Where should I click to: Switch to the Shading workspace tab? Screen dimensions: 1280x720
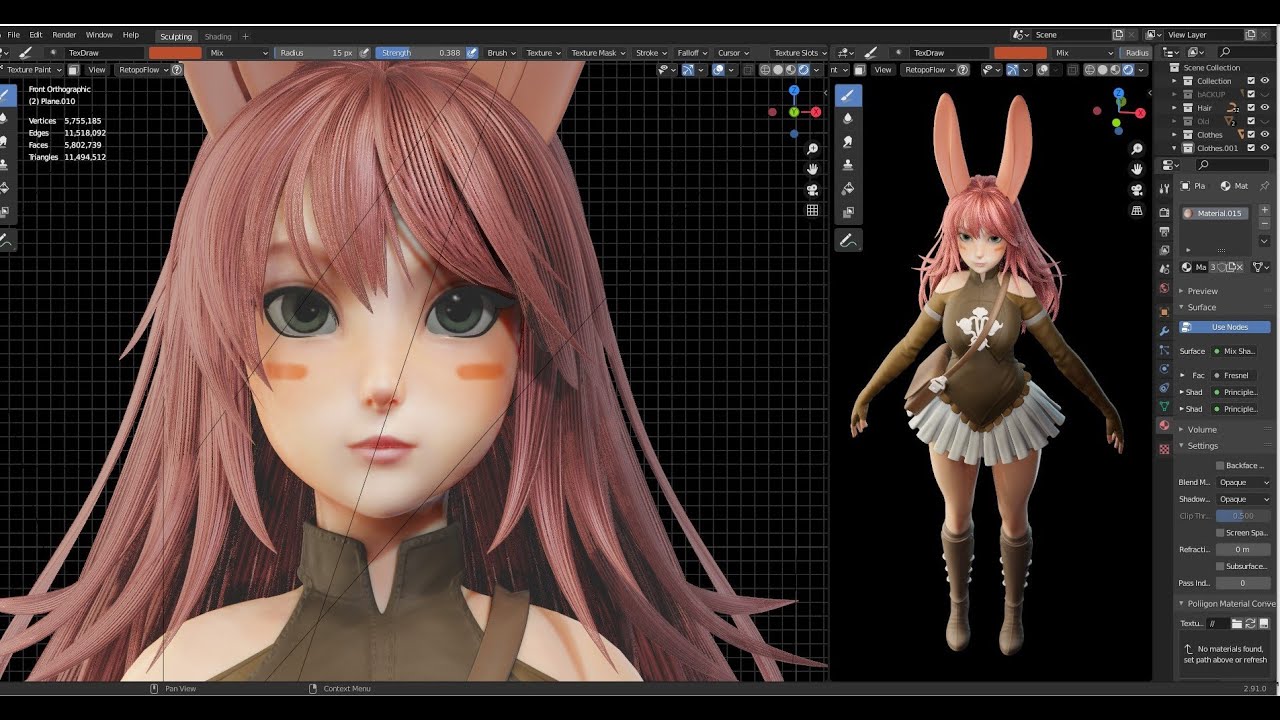pyautogui.click(x=218, y=36)
